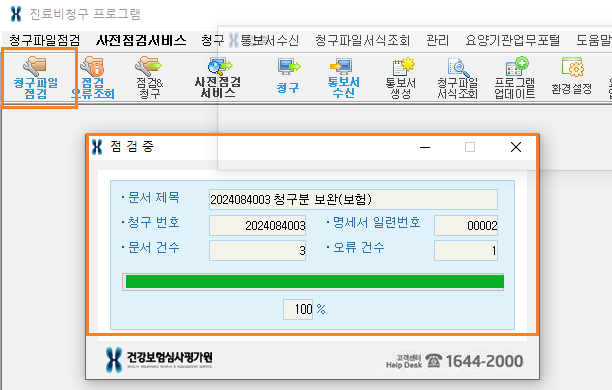Click the 명세서 일련번호 field showing 00002

coord(466,225)
